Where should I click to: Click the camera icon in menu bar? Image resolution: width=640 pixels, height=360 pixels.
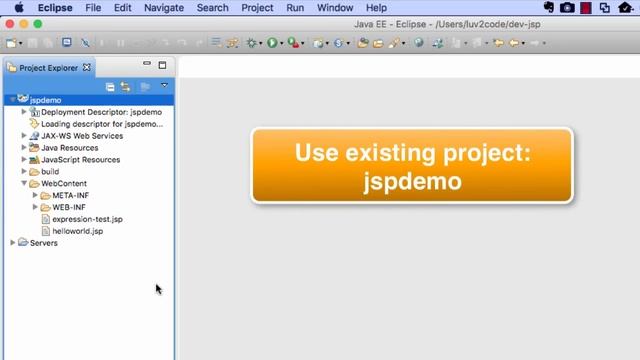pyautogui.click(x=567, y=7)
